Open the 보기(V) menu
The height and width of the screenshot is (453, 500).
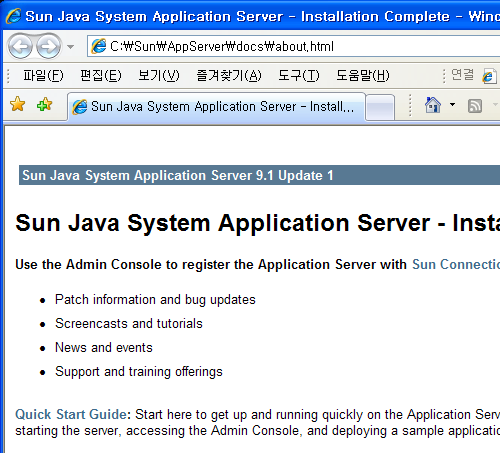coord(159,76)
